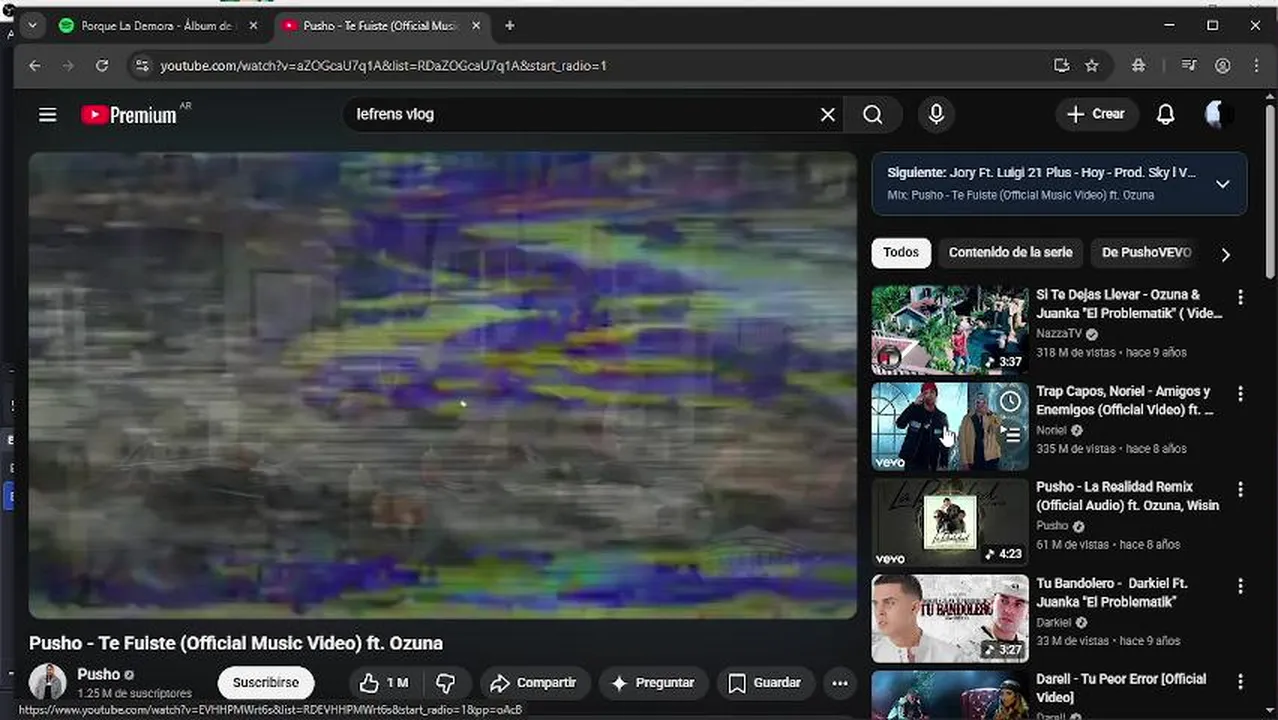Start voice search with microphone
Screen dimensions: 1278x720
936,114
